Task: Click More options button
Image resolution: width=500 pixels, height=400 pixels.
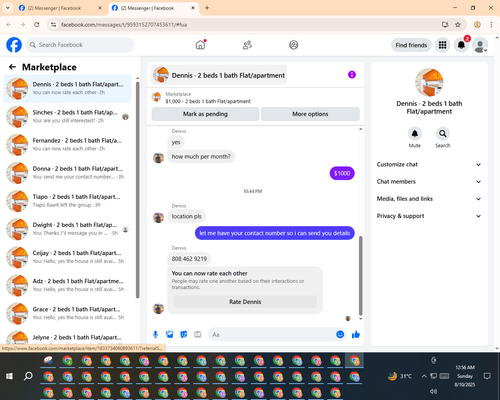Action: click(x=310, y=114)
